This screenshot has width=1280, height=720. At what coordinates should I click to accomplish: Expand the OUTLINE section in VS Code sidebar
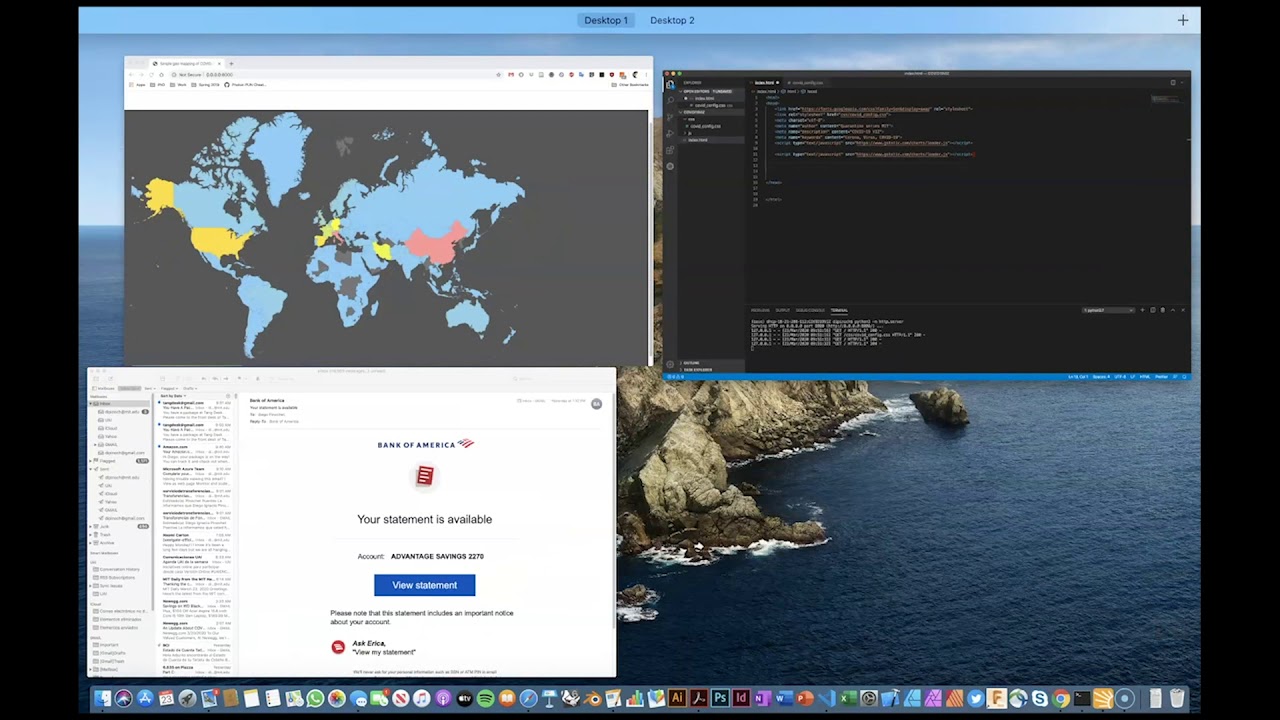pyautogui.click(x=692, y=363)
